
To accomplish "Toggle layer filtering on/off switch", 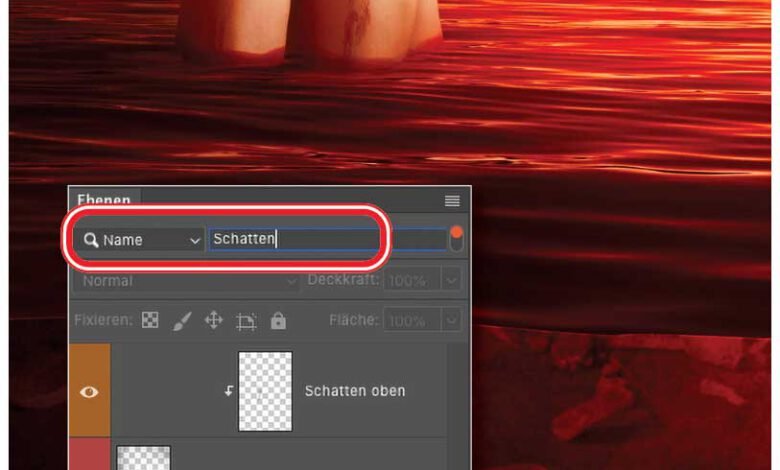I will pos(456,239).
